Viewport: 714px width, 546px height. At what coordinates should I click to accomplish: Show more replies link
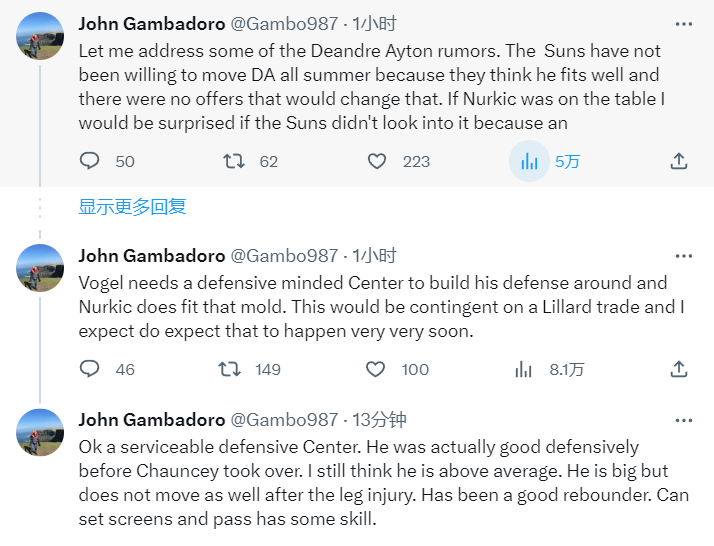[133, 207]
